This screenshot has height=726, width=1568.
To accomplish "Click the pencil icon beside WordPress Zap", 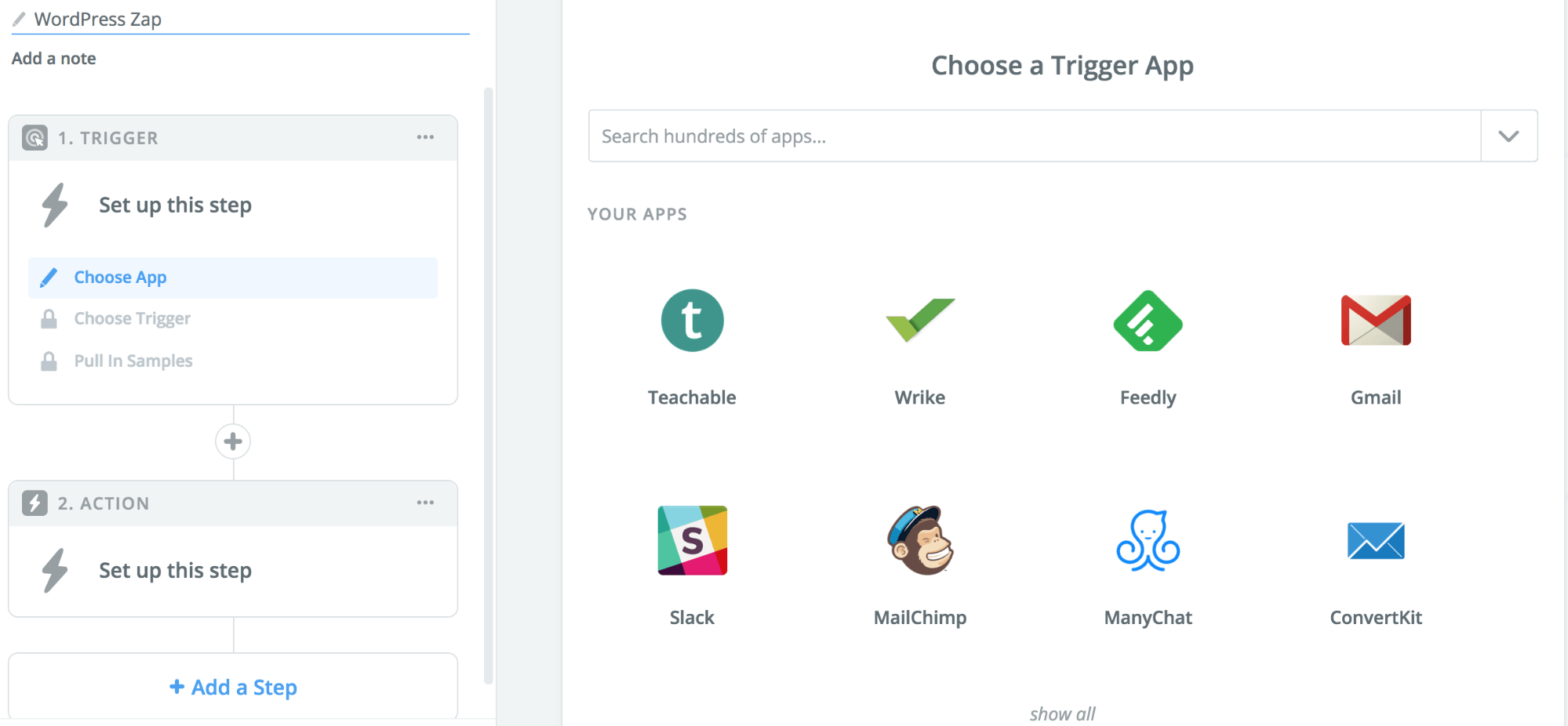I will coord(19,19).
